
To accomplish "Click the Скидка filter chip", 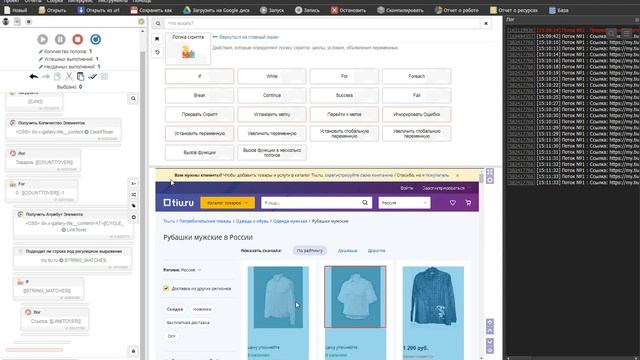I will tap(175, 309).
